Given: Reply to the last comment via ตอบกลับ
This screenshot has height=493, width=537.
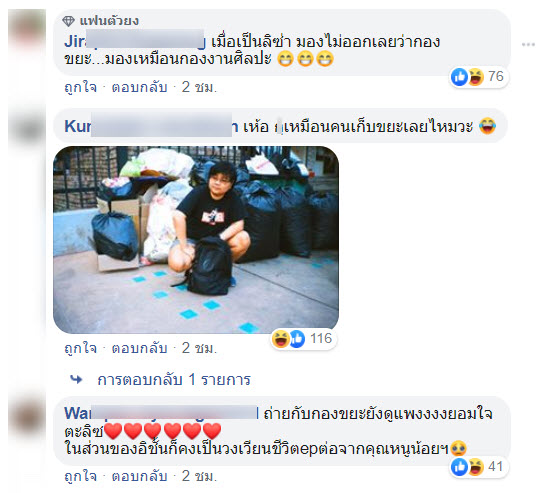Looking at the screenshot, I should point(139,476).
